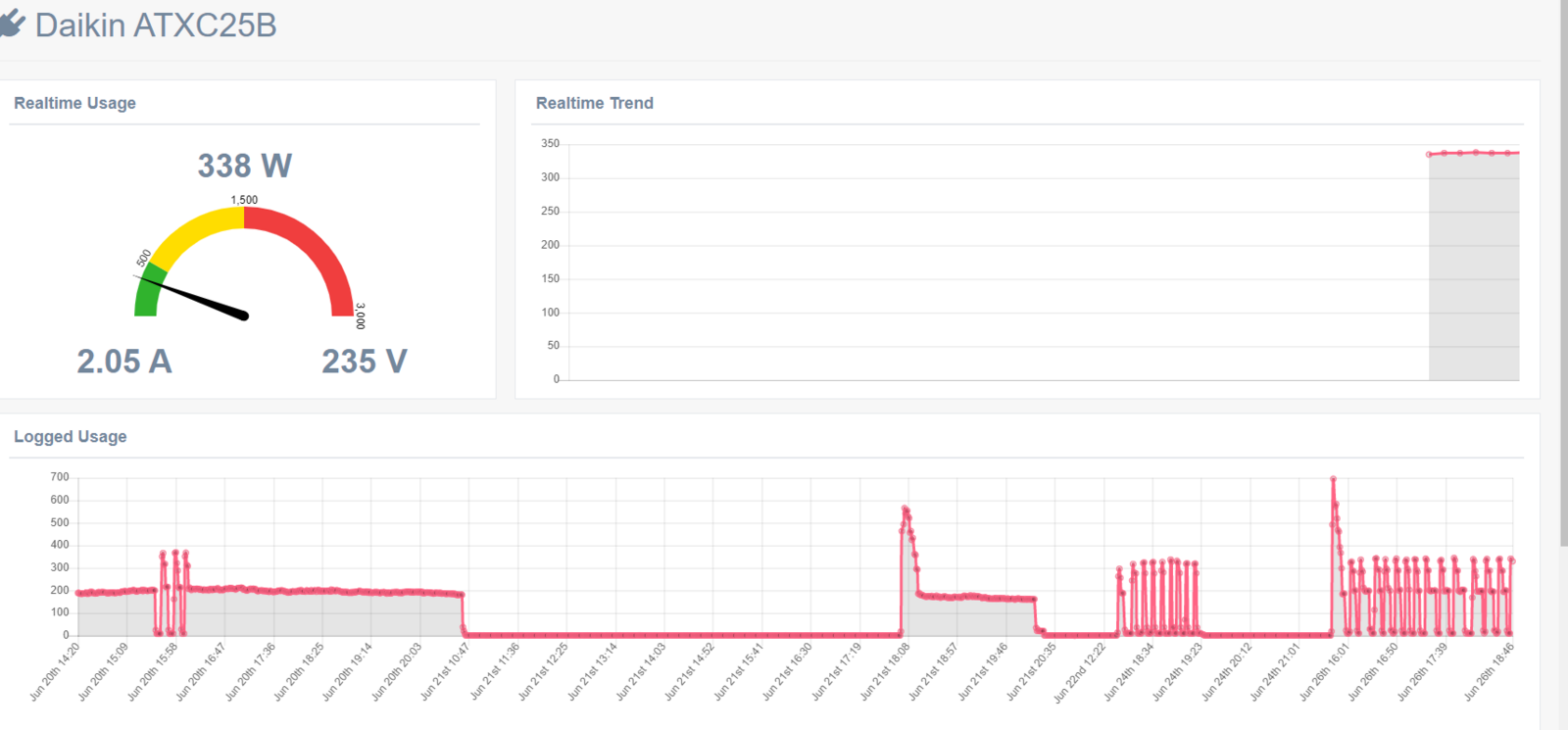
Task: Click the 235 V voltage reading
Action: click(365, 362)
